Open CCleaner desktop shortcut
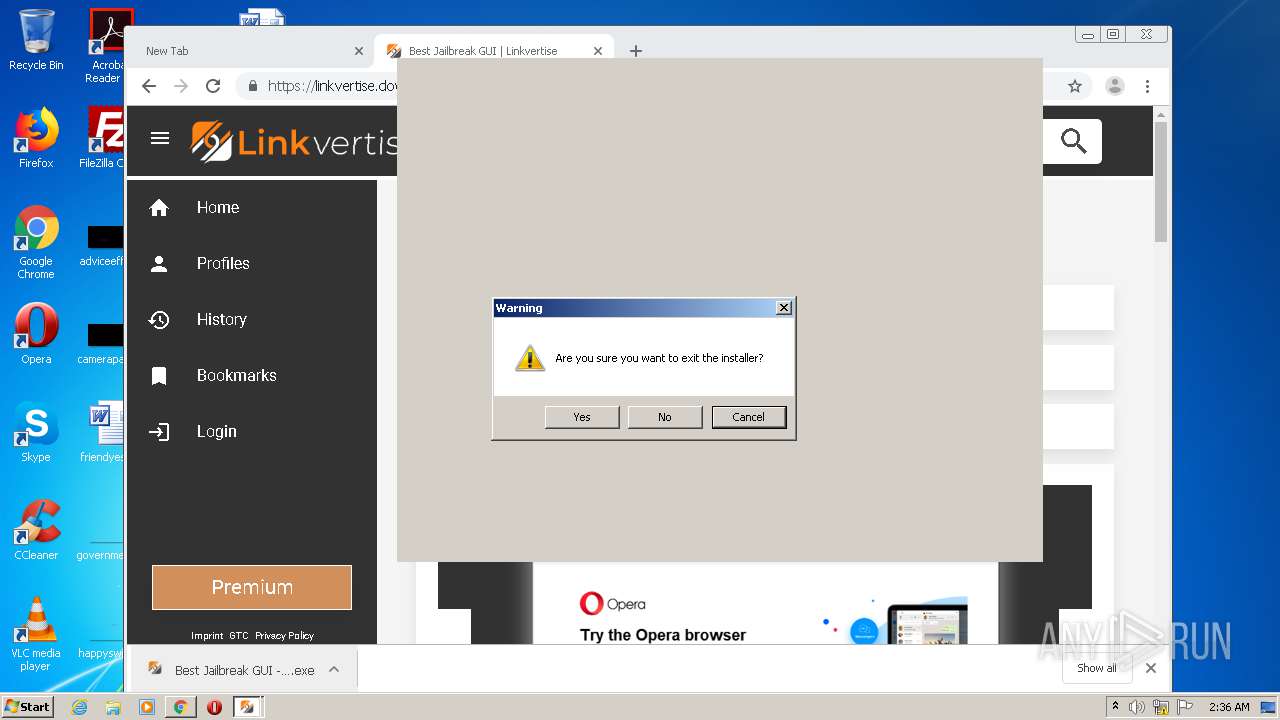 36,530
